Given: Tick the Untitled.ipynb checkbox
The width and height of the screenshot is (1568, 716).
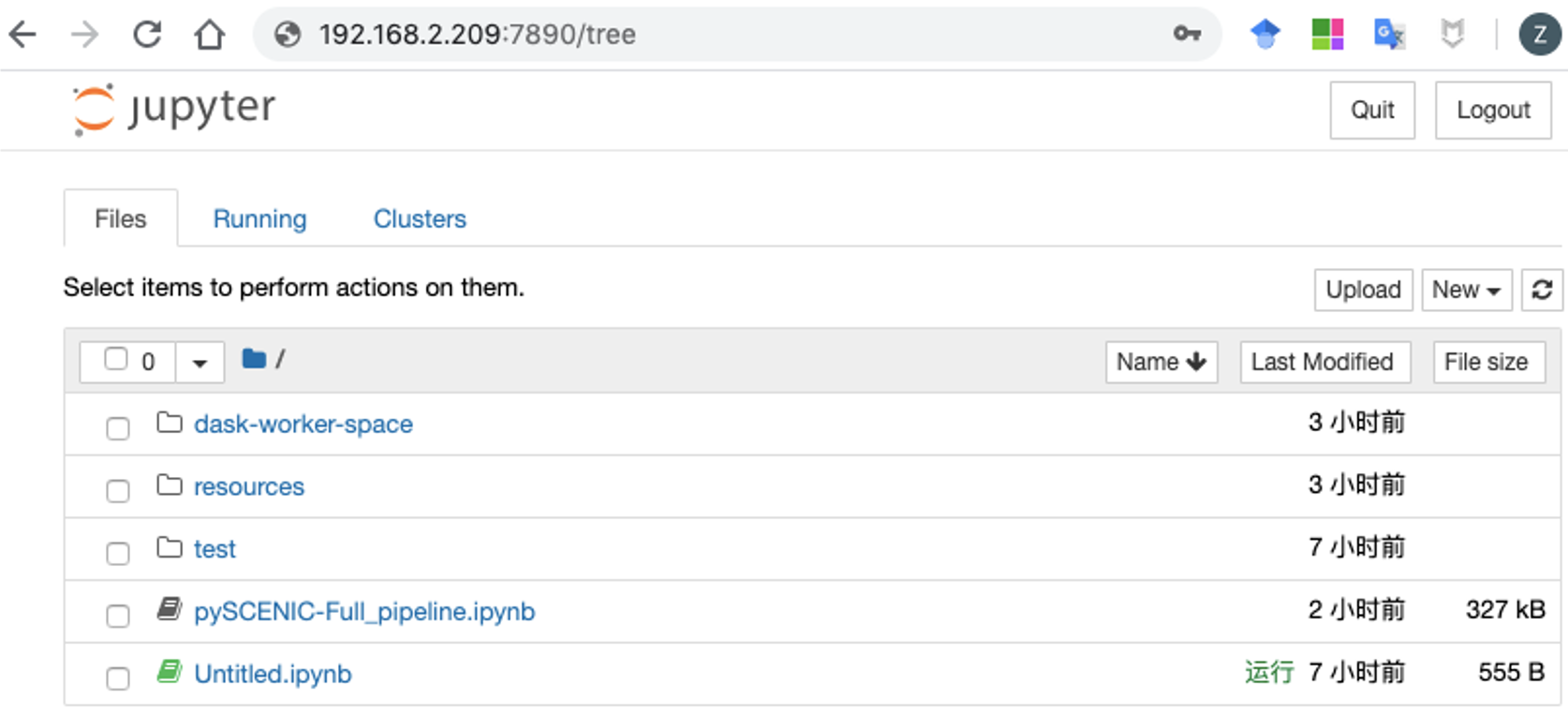Looking at the screenshot, I should point(118,678).
